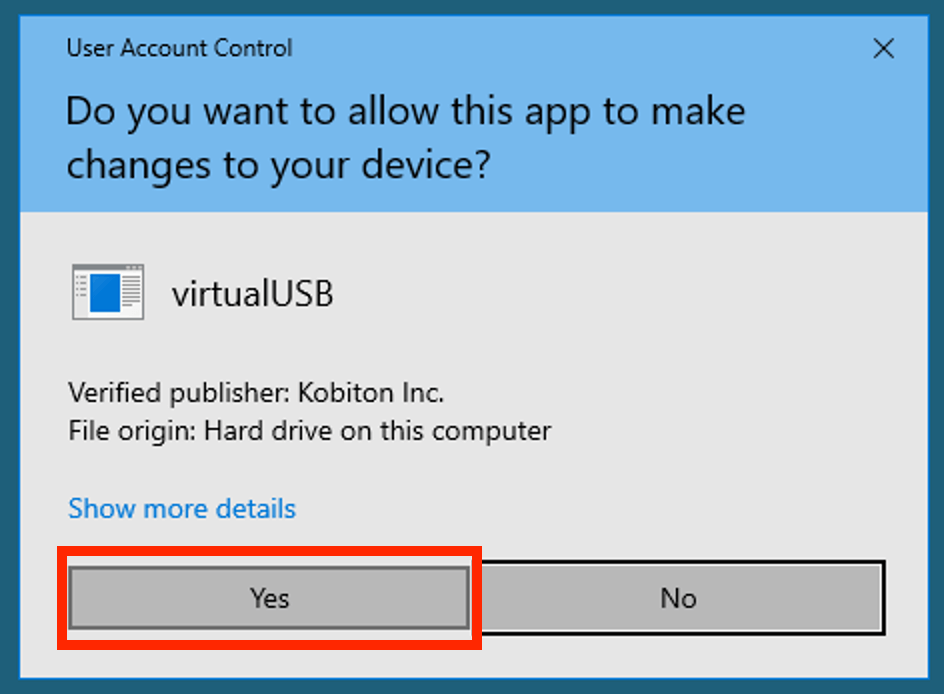Image resolution: width=944 pixels, height=694 pixels.
Task: Click the virtualUSB application icon
Action: click(x=108, y=292)
